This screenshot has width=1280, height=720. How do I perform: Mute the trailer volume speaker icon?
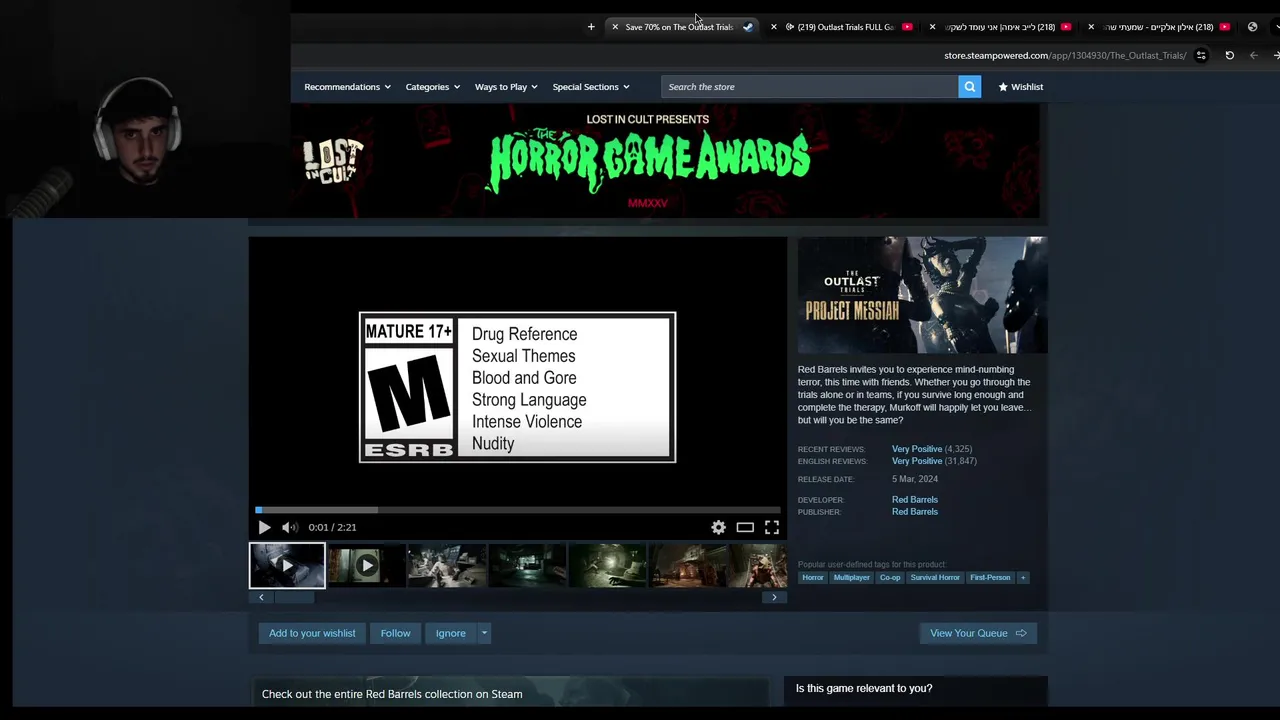(x=289, y=527)
